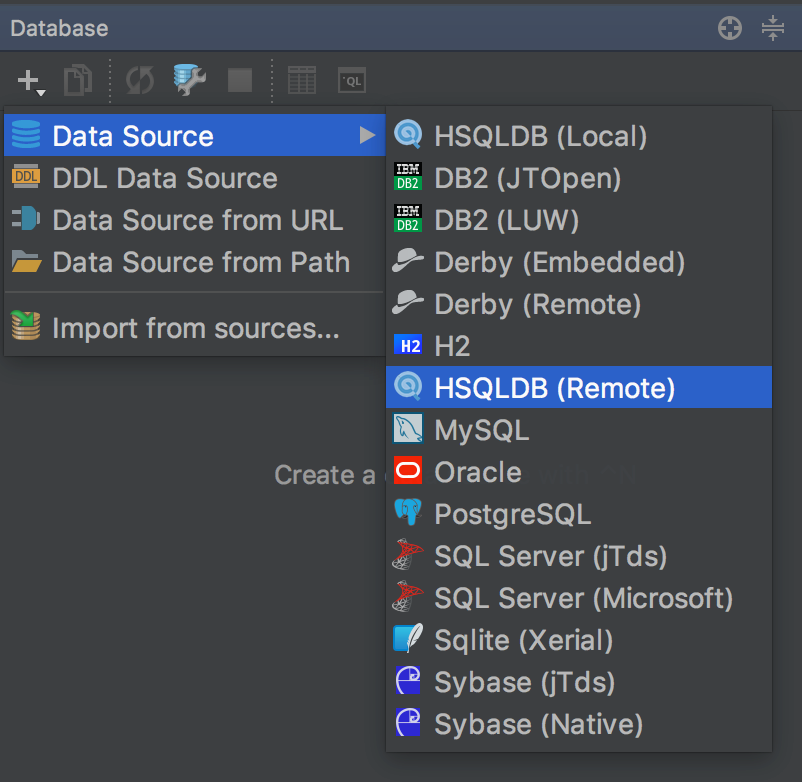The width and height of the screenshot is (802, 782).
Task: Select DDL Data Source option
Action: click(x=164, y=178)
